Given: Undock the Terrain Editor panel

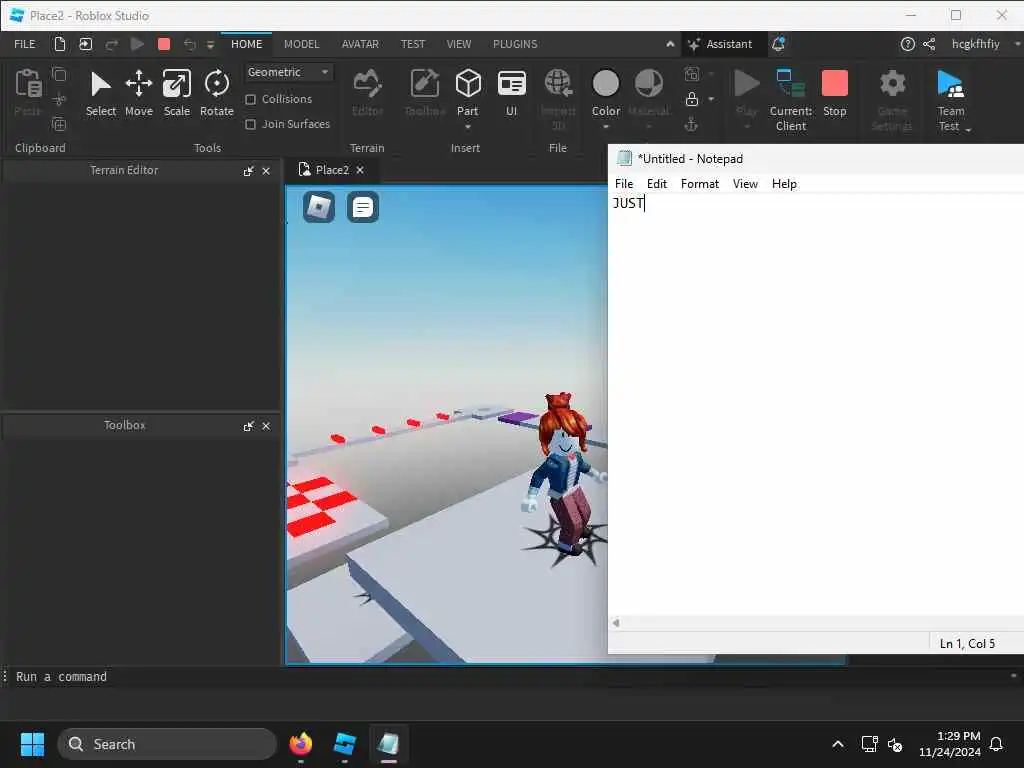Looking at the screenshot, I should coord(248,171).
